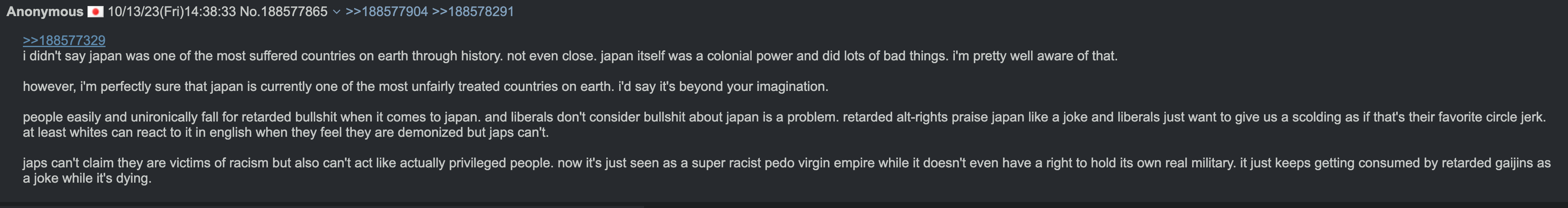Click the Anonymous poster name

(45, 12)
